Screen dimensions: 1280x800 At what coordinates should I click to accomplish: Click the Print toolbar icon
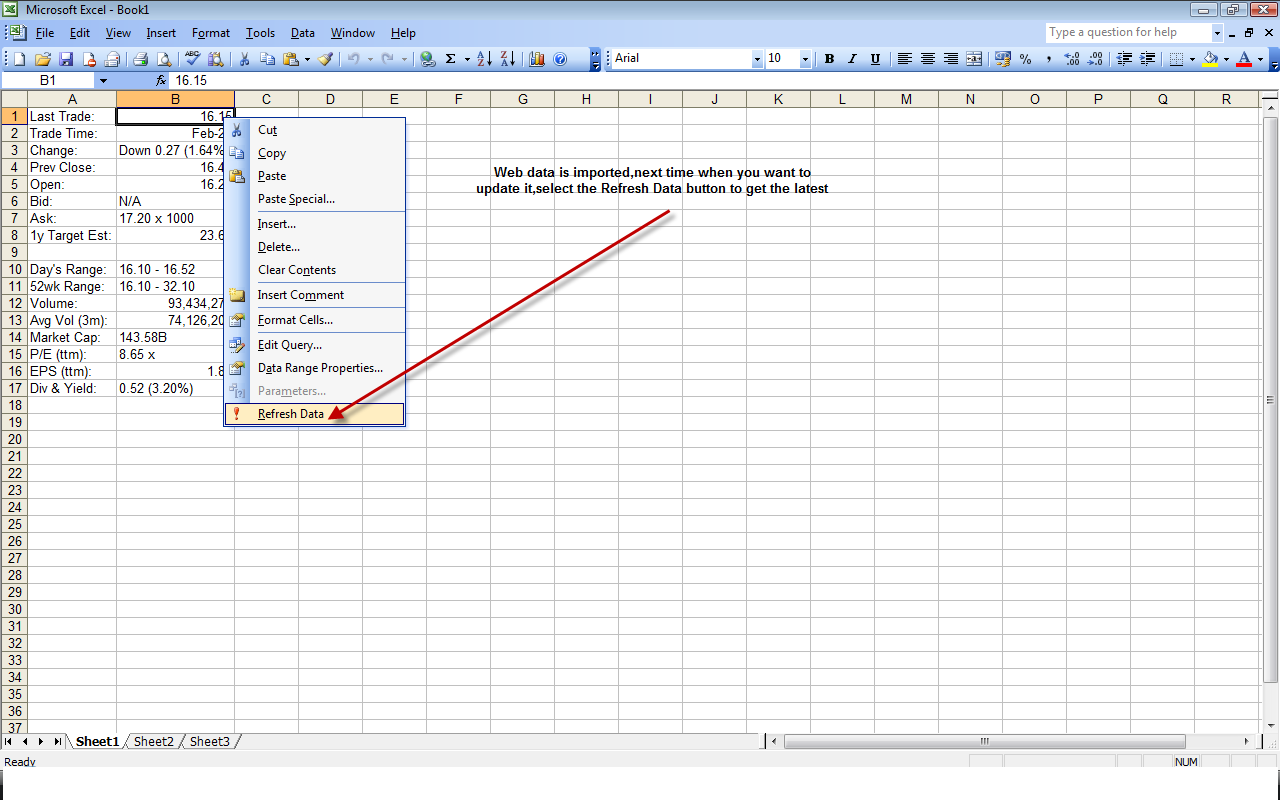[x=140, y=59]
